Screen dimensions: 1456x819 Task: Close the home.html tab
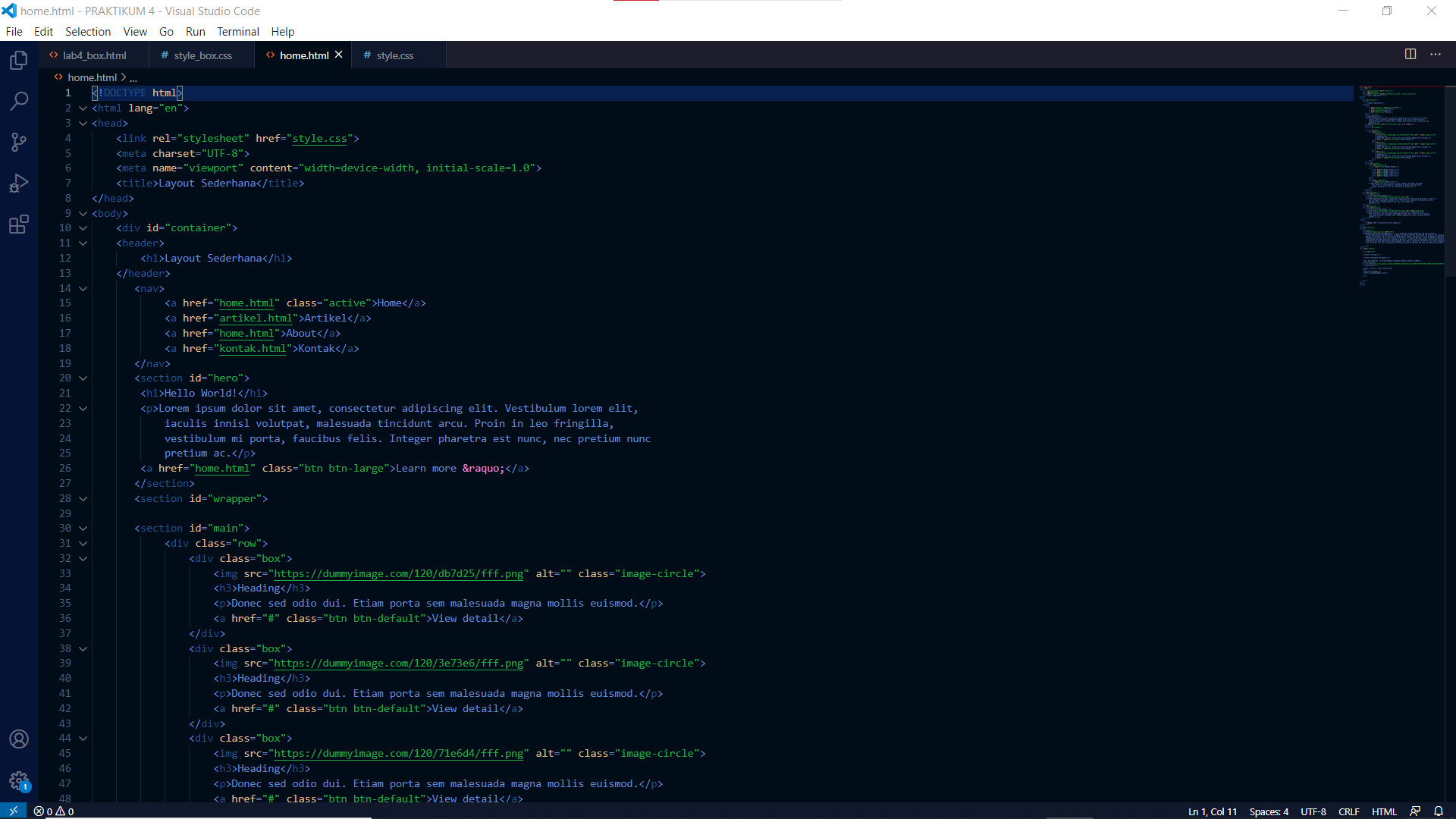coord(339,55)
